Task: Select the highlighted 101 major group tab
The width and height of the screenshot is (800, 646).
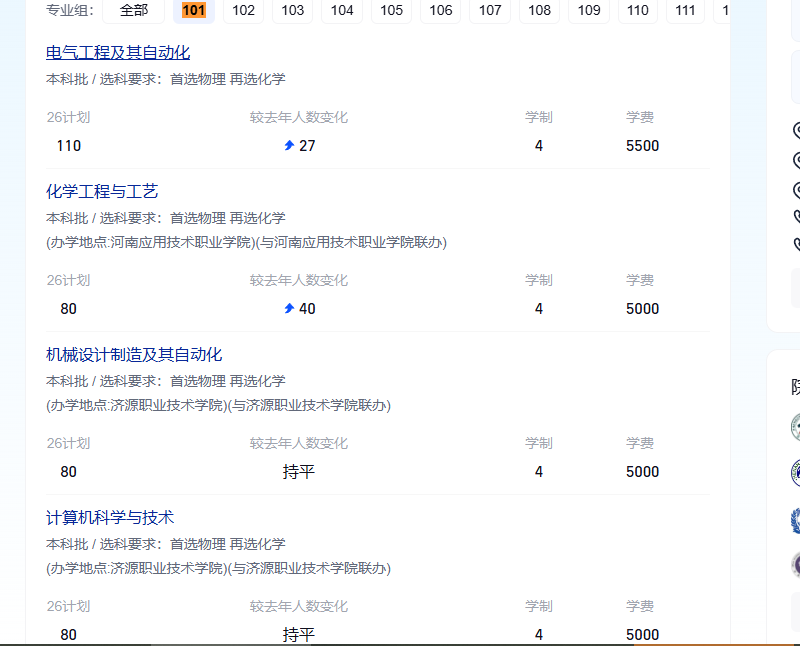Action: pos(194,10)
